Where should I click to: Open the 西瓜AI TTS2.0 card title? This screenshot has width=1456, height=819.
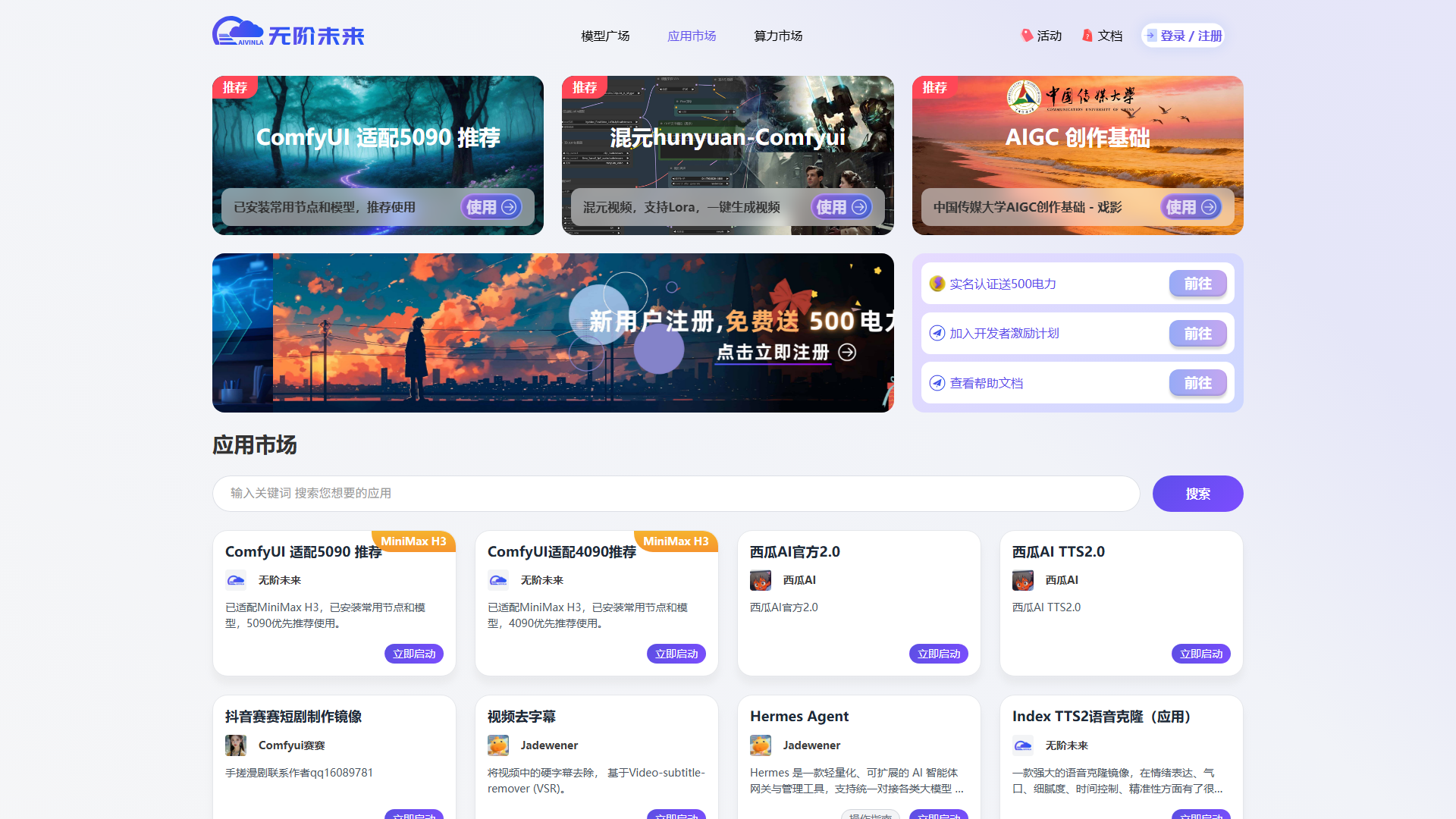click(x=1059, y=552)
